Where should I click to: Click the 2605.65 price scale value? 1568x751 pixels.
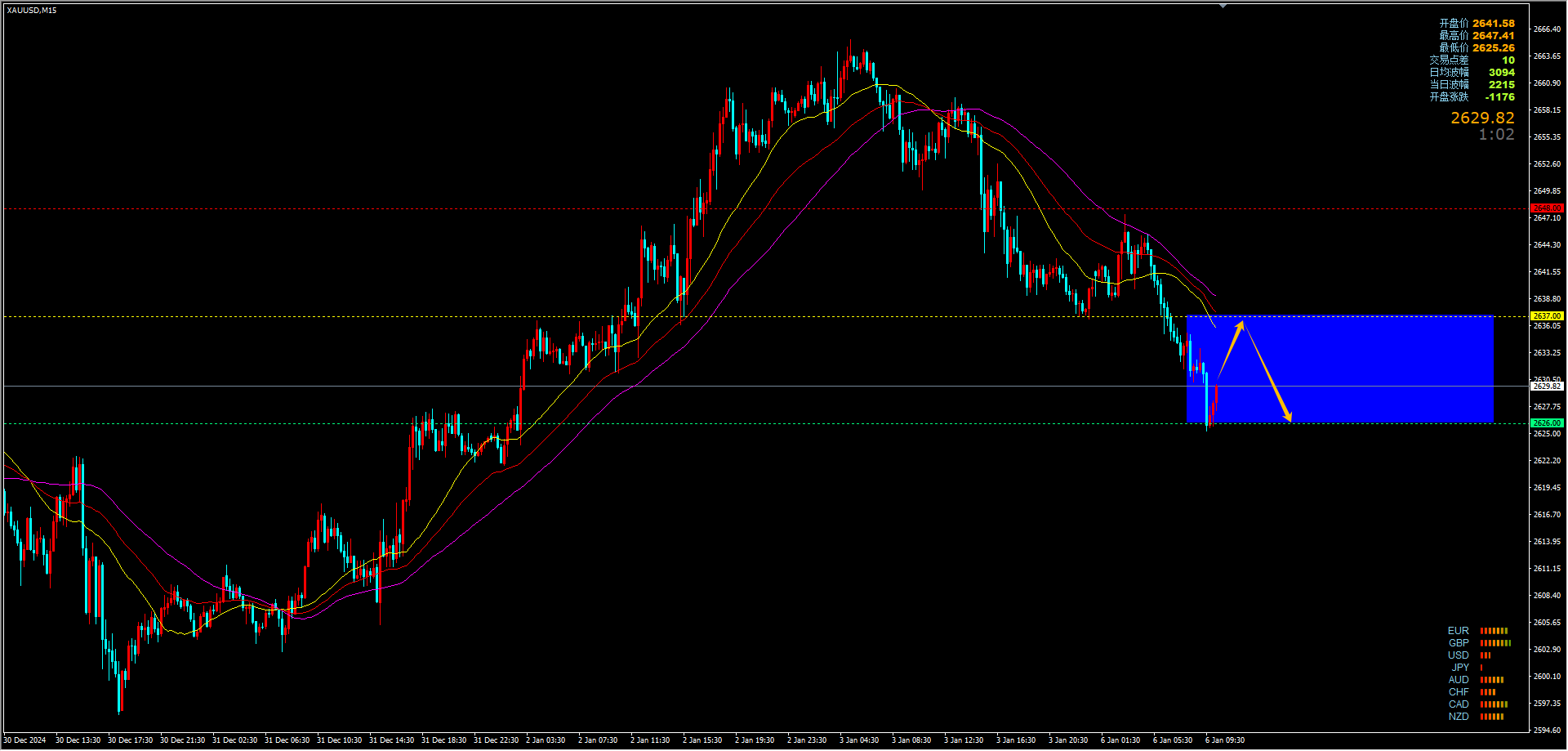coord(1547,623)
